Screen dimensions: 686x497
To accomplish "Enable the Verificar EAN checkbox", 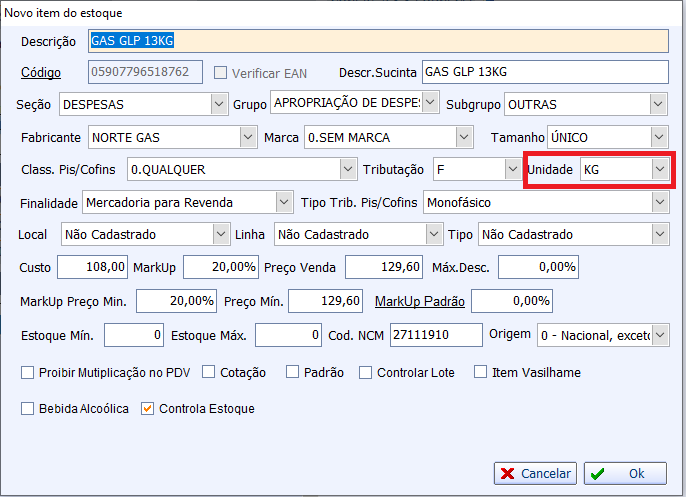I will tap(221, 73).
